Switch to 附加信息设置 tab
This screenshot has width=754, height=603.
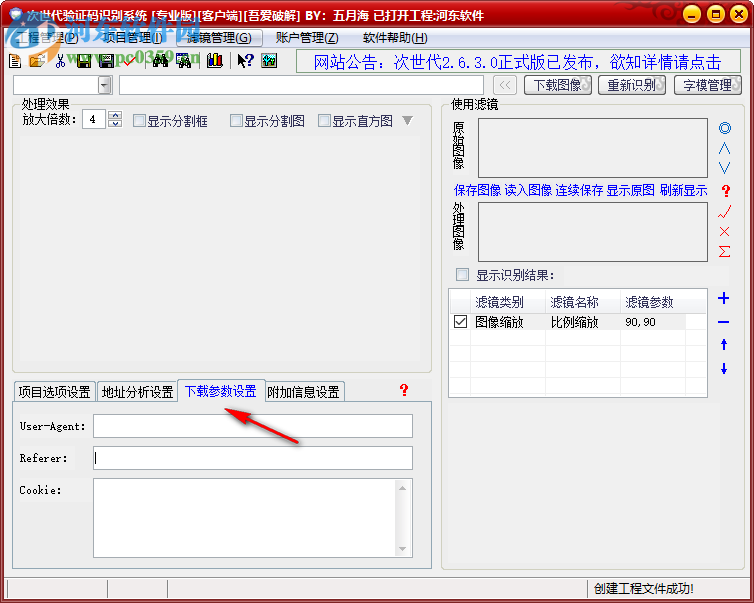click(303, 392)
